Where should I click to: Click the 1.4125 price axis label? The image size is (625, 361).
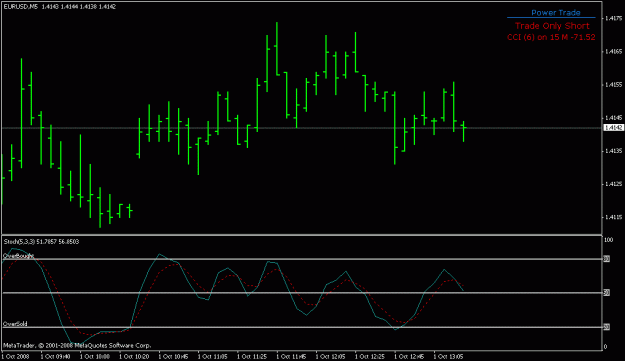613,184
